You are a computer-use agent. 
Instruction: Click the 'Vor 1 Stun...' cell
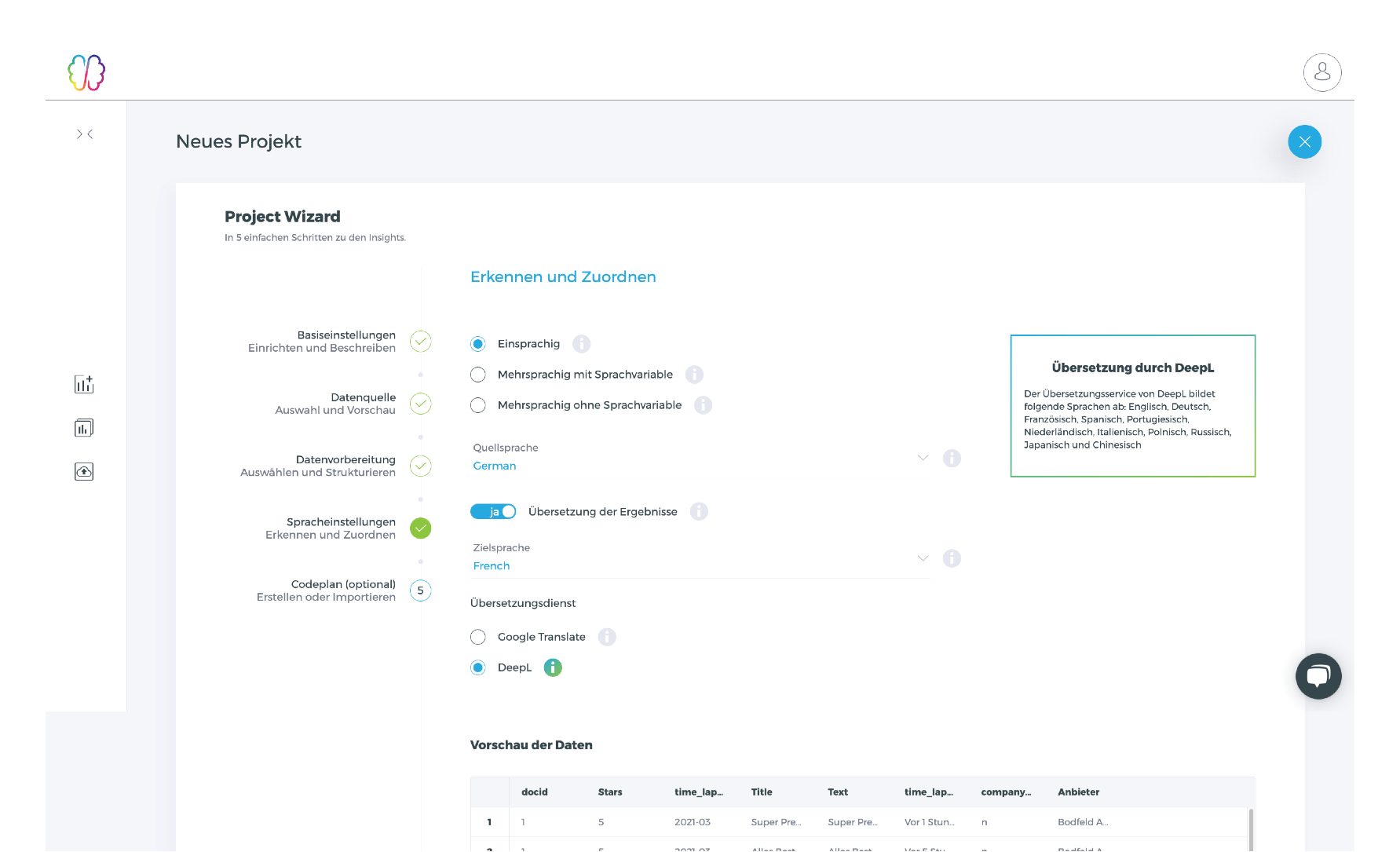click(930, 822)
